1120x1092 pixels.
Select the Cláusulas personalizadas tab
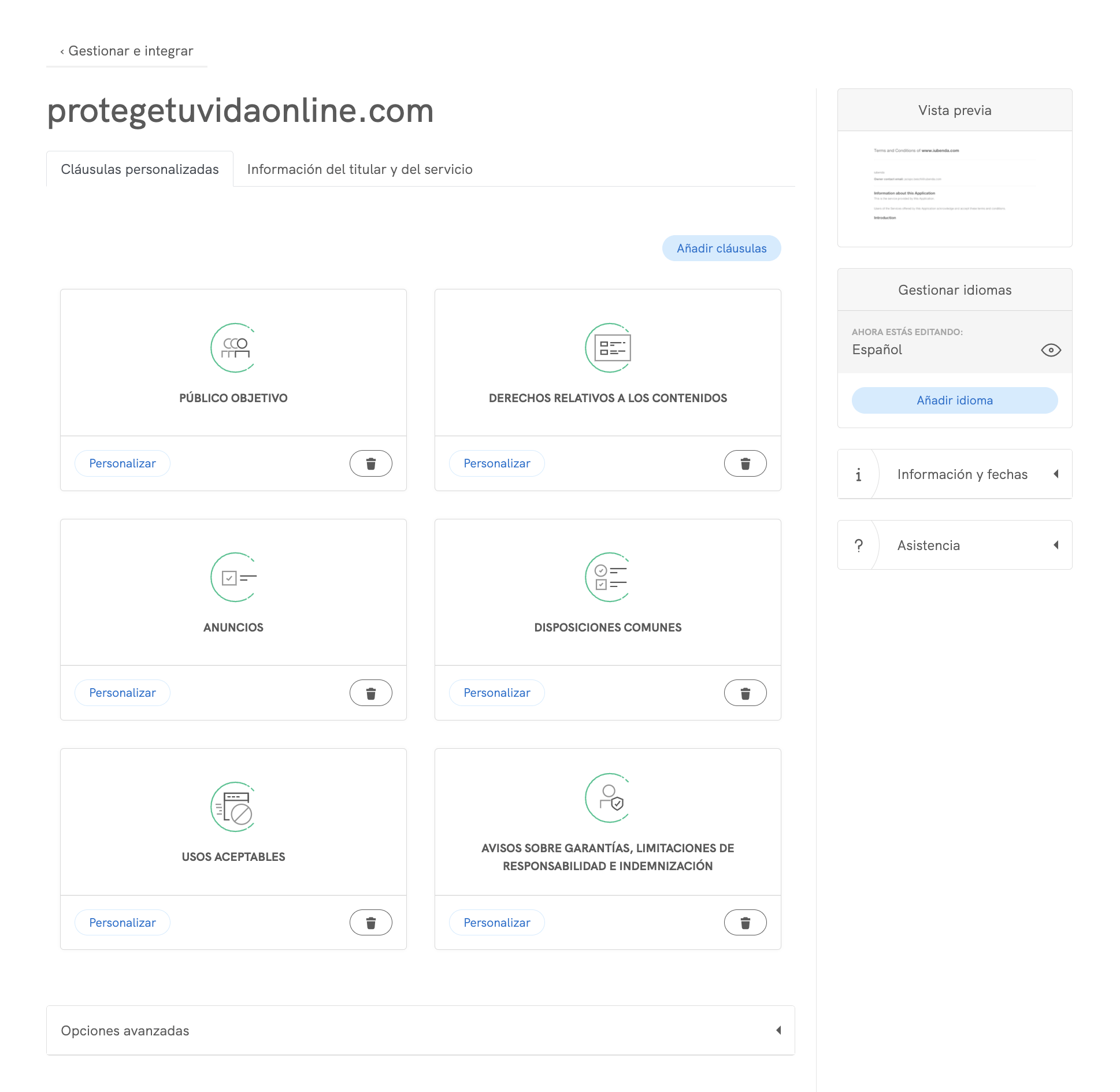[140, 169]
